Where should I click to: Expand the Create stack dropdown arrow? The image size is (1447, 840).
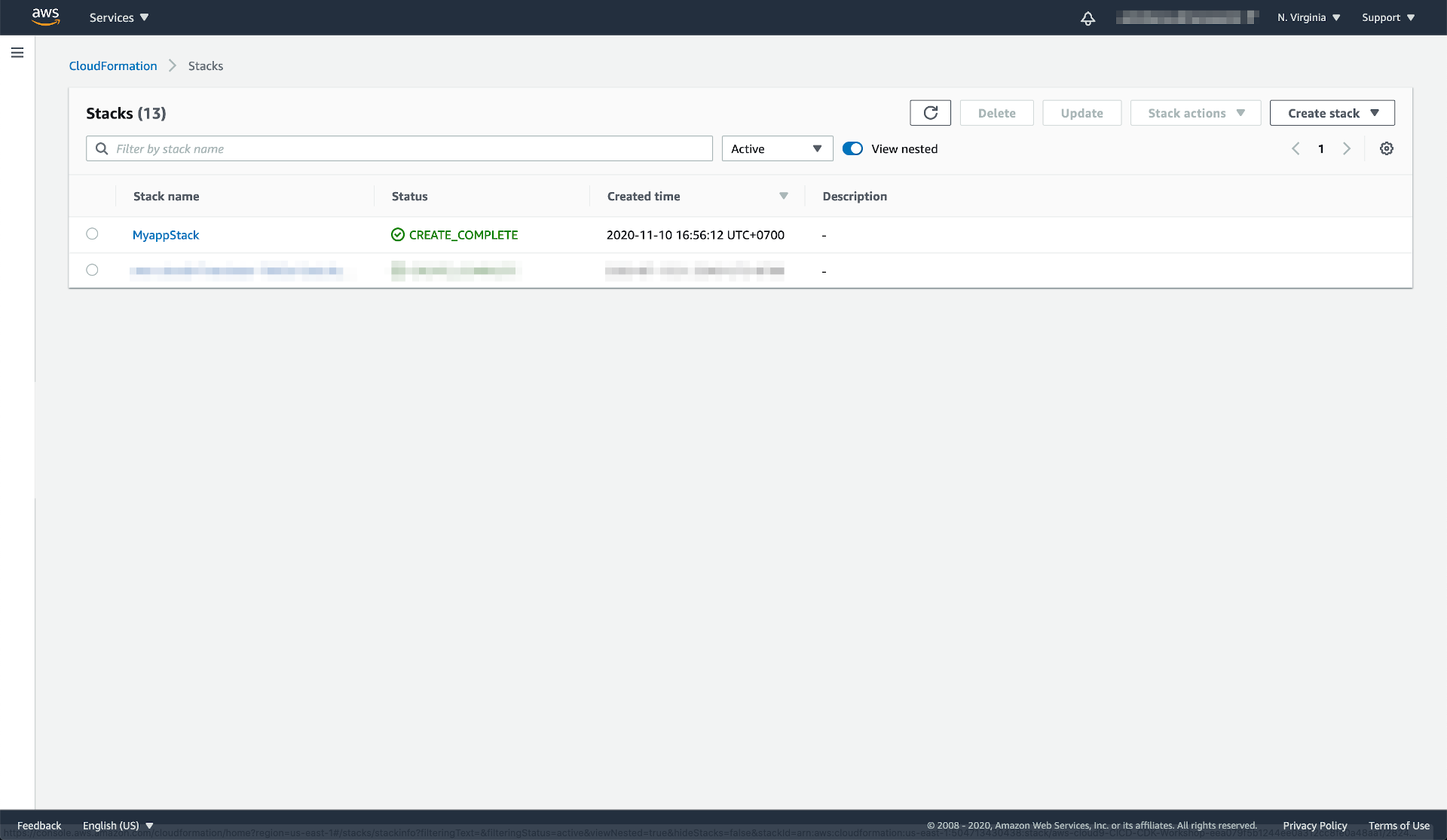tap(1377, 113)
